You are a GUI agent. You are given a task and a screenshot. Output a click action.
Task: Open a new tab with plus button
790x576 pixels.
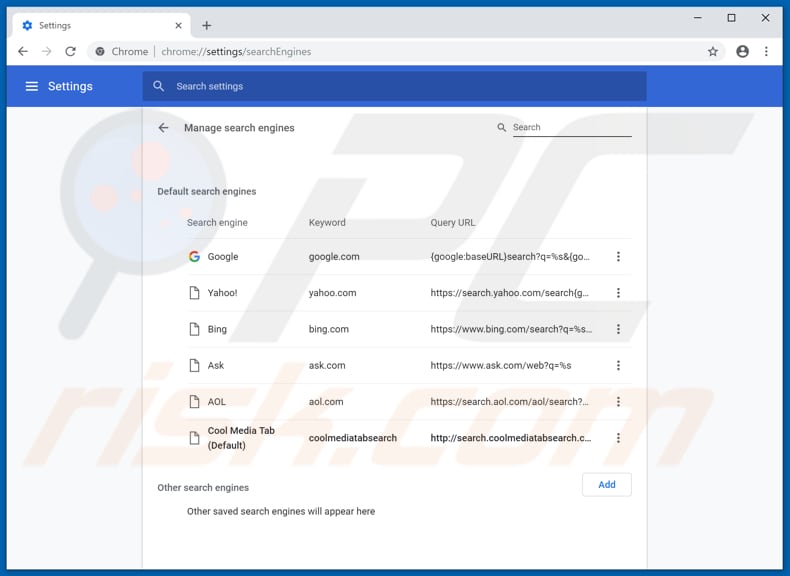(x=207, y=26)
